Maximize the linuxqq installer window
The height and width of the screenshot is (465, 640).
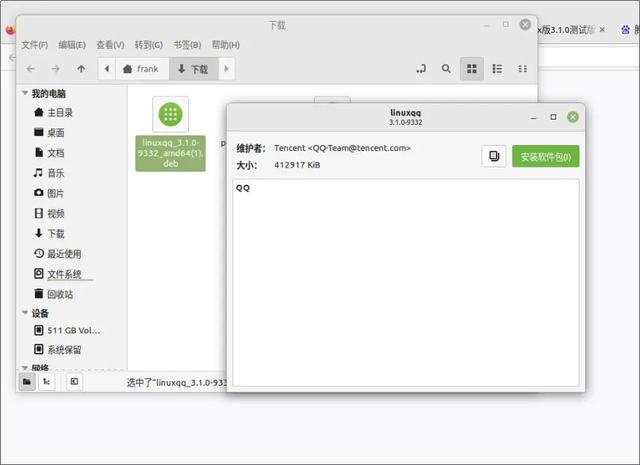point(553,117)
